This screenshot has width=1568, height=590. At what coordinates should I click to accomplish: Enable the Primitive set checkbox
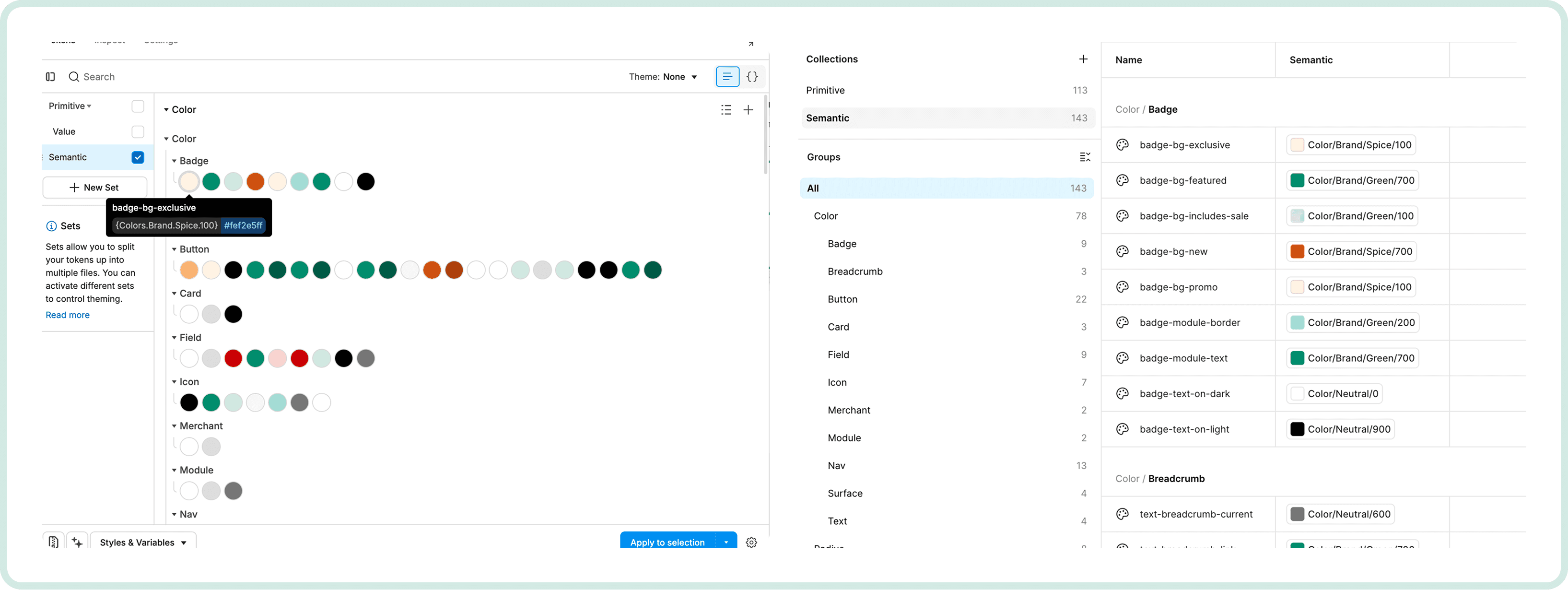click(138, 106)
